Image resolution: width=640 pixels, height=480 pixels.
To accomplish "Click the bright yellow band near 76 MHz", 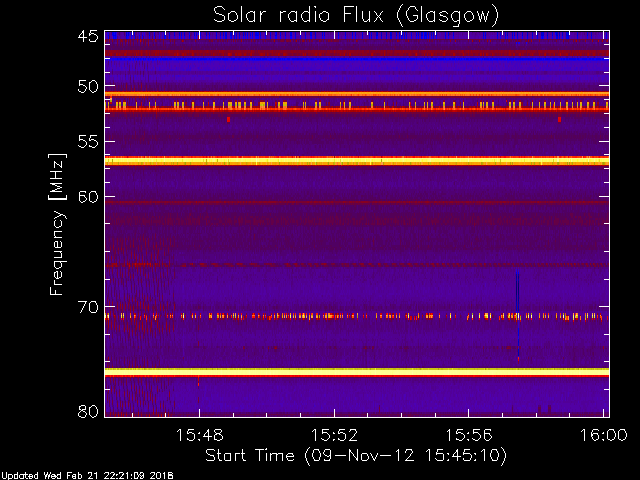I will point(357,372).
